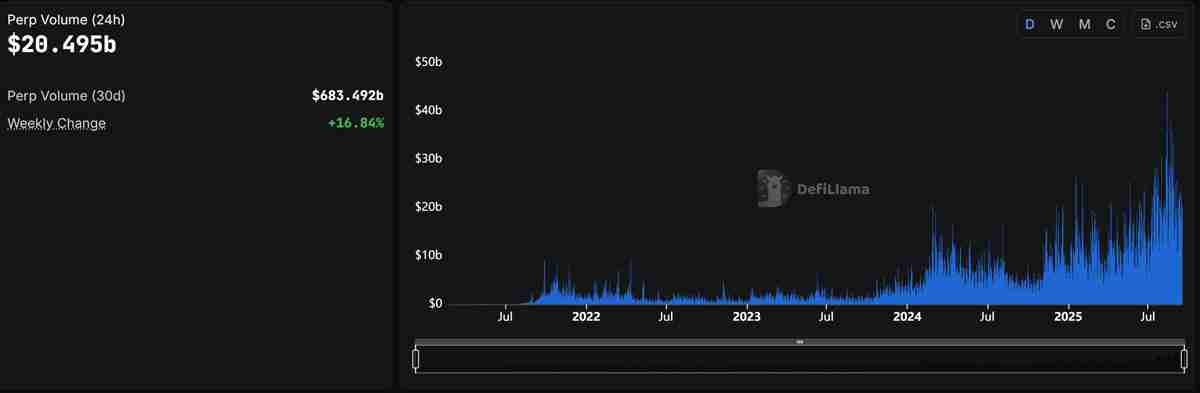Switch chart to Cumulative (C) view
1200x393 pixels.
[1110, 24]
